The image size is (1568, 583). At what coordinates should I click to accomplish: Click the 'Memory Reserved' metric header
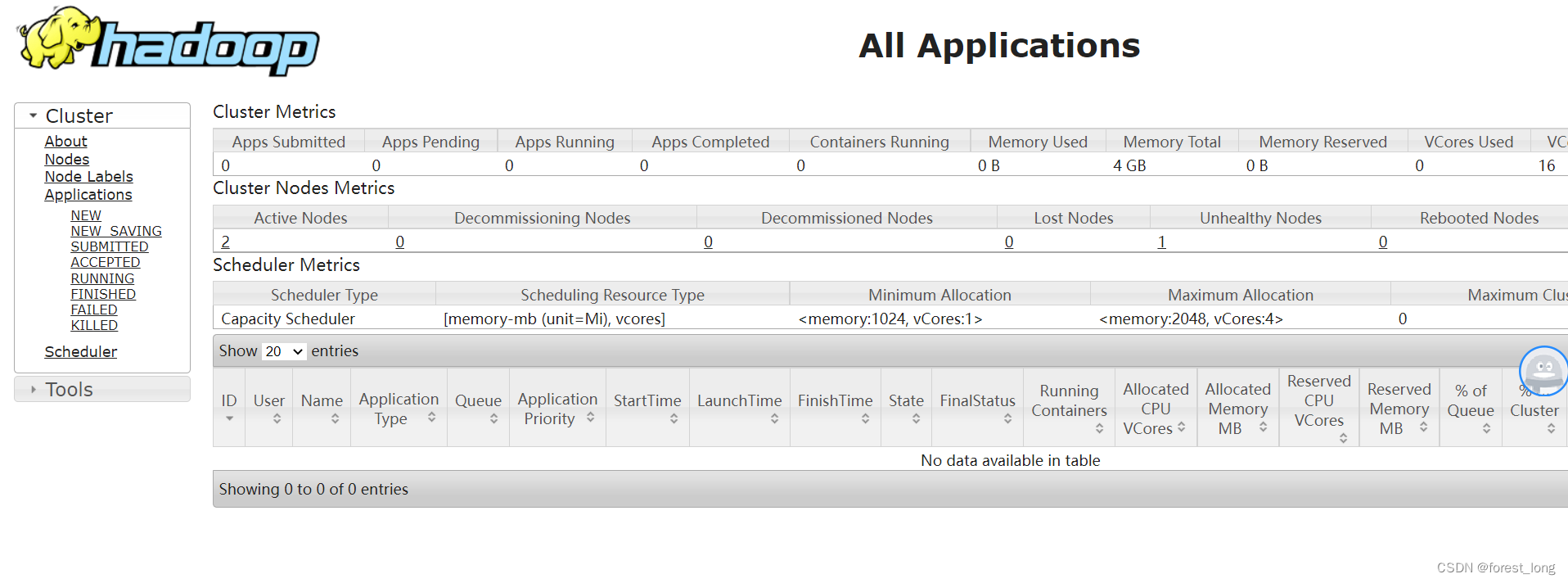[x=1323, y=142]
